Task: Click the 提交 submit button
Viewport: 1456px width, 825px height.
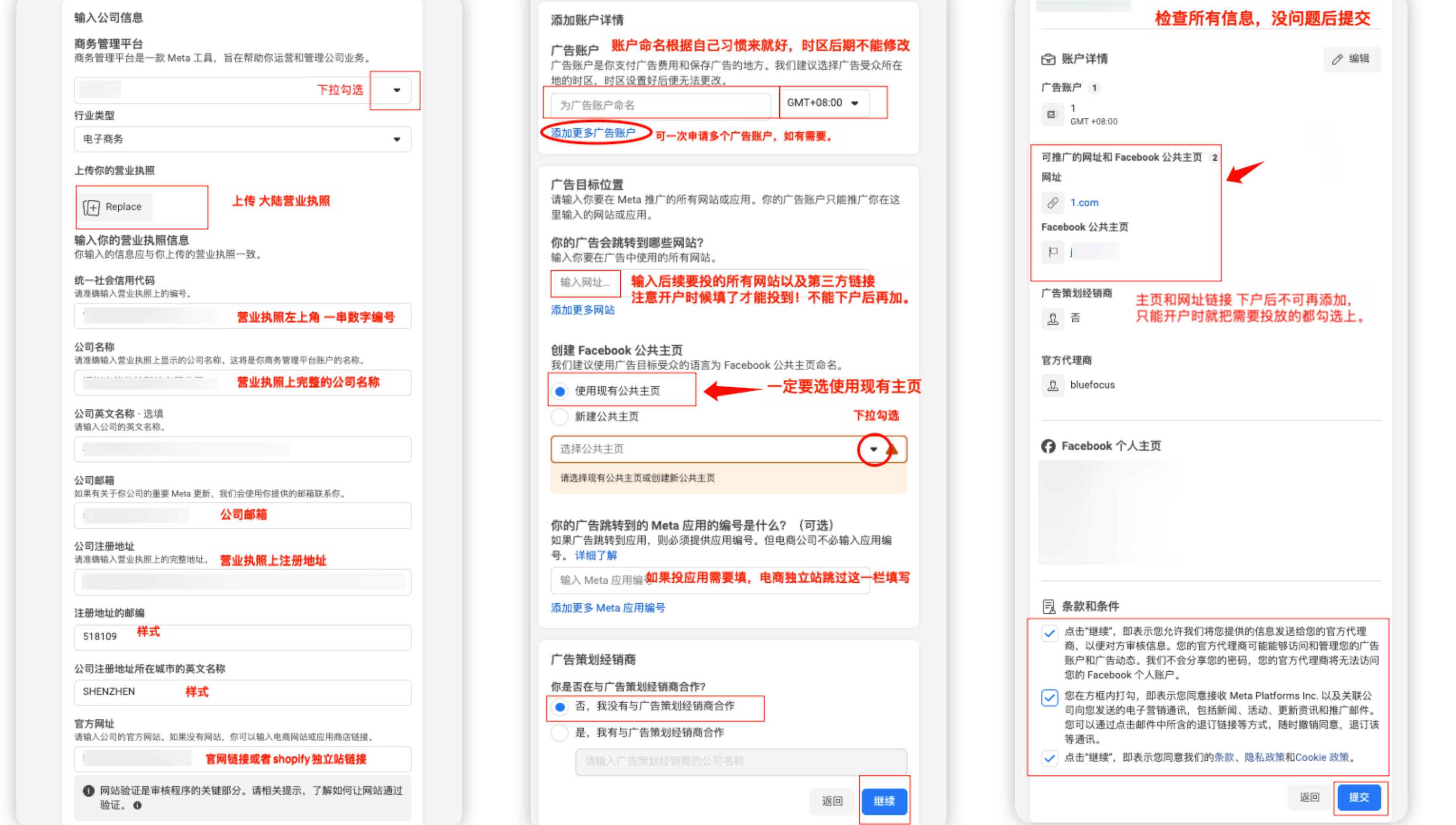Action: pyautogui.click(x=1359, y=797)
